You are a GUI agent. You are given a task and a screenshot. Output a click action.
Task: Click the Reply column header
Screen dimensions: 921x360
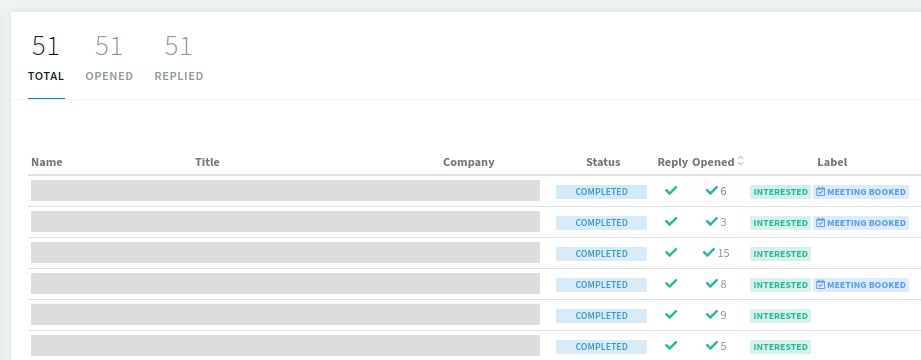point(673,162)
